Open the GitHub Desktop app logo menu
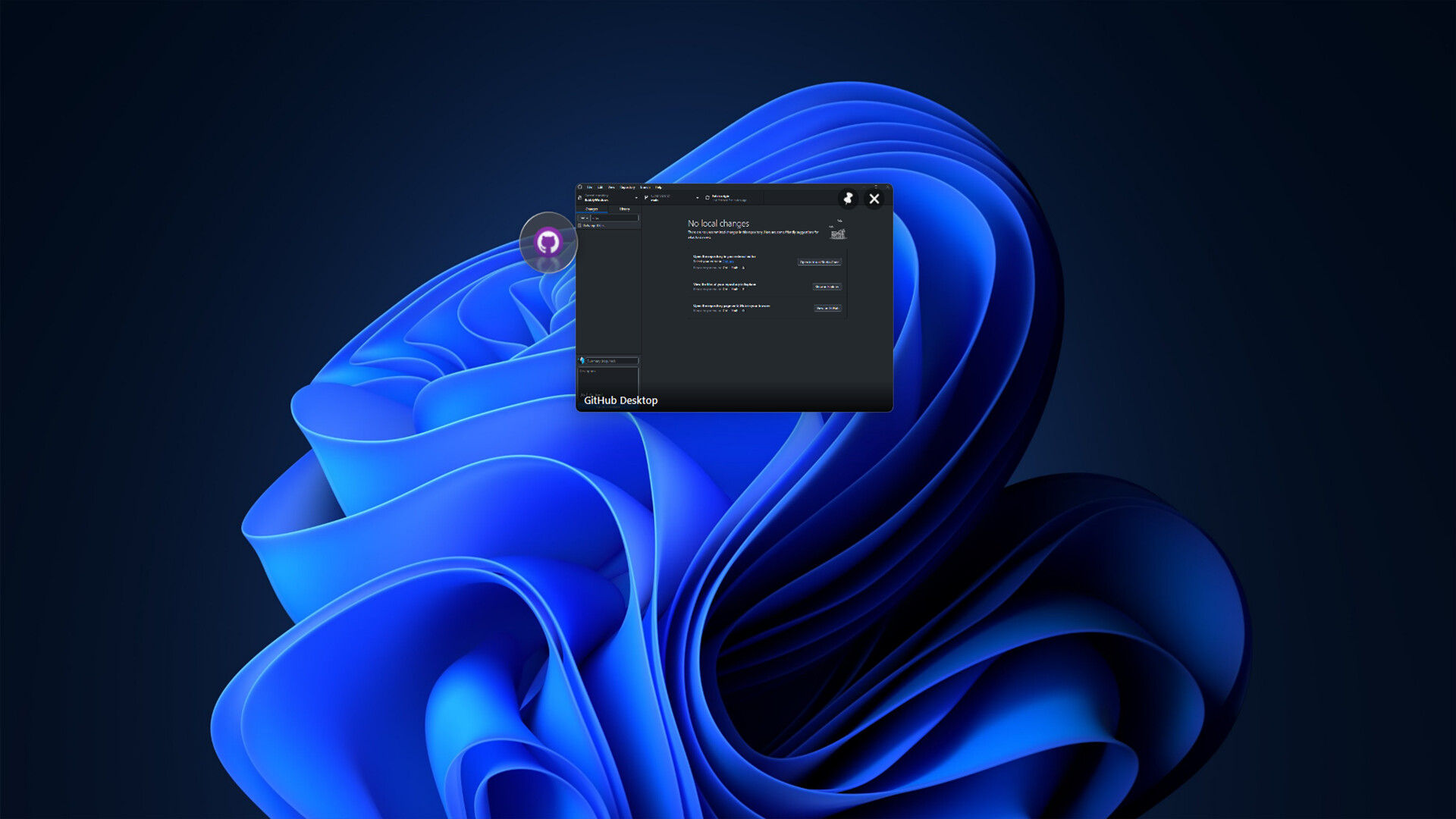Viewport: 1456px width, 819px height. 579,187
